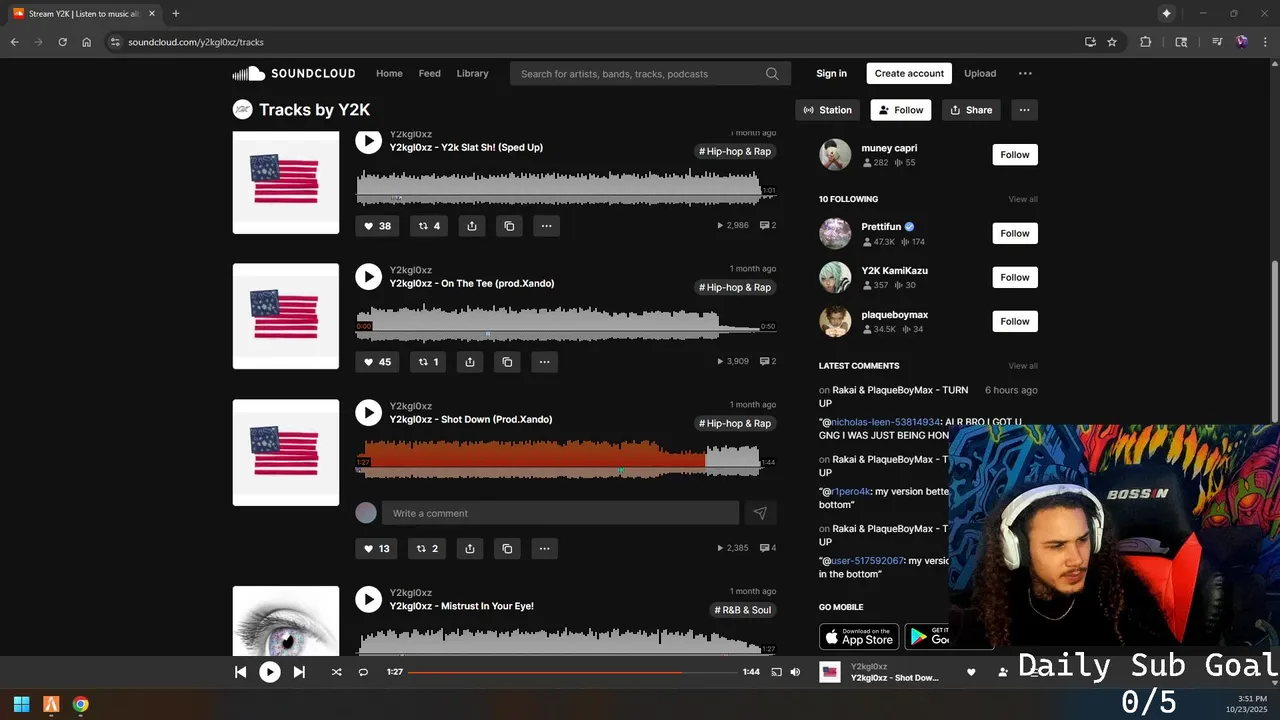1280x720 pixels.
Task: Download on the App Store badge
Action: (859, 637)
